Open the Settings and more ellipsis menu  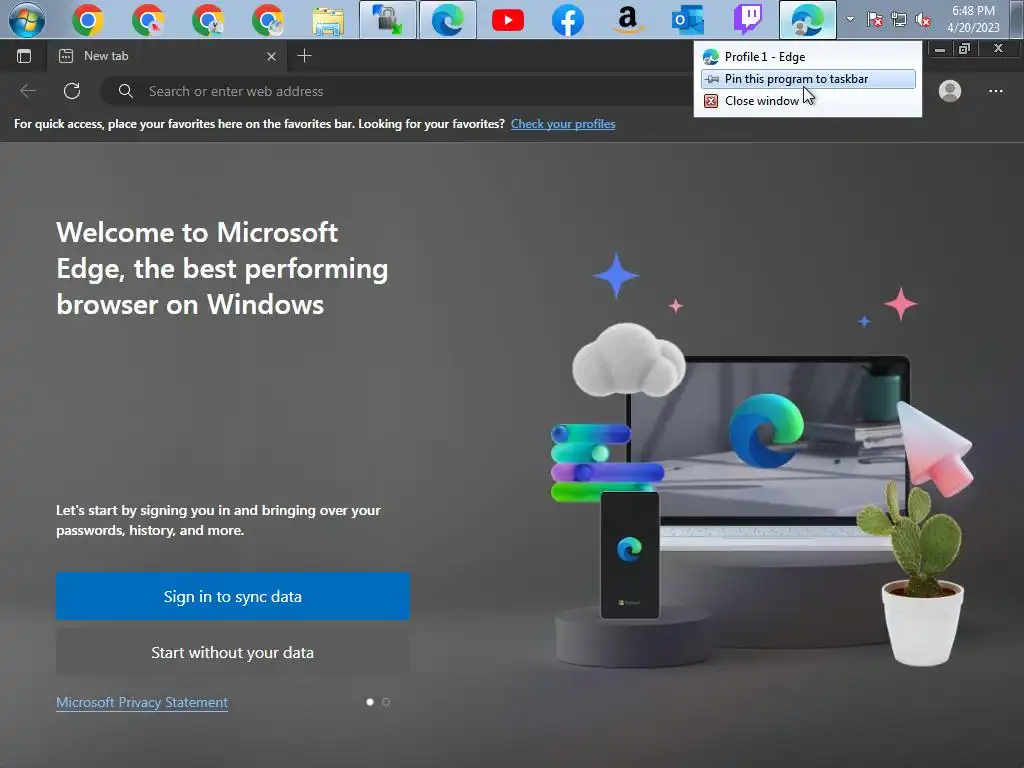click(995, 91)
